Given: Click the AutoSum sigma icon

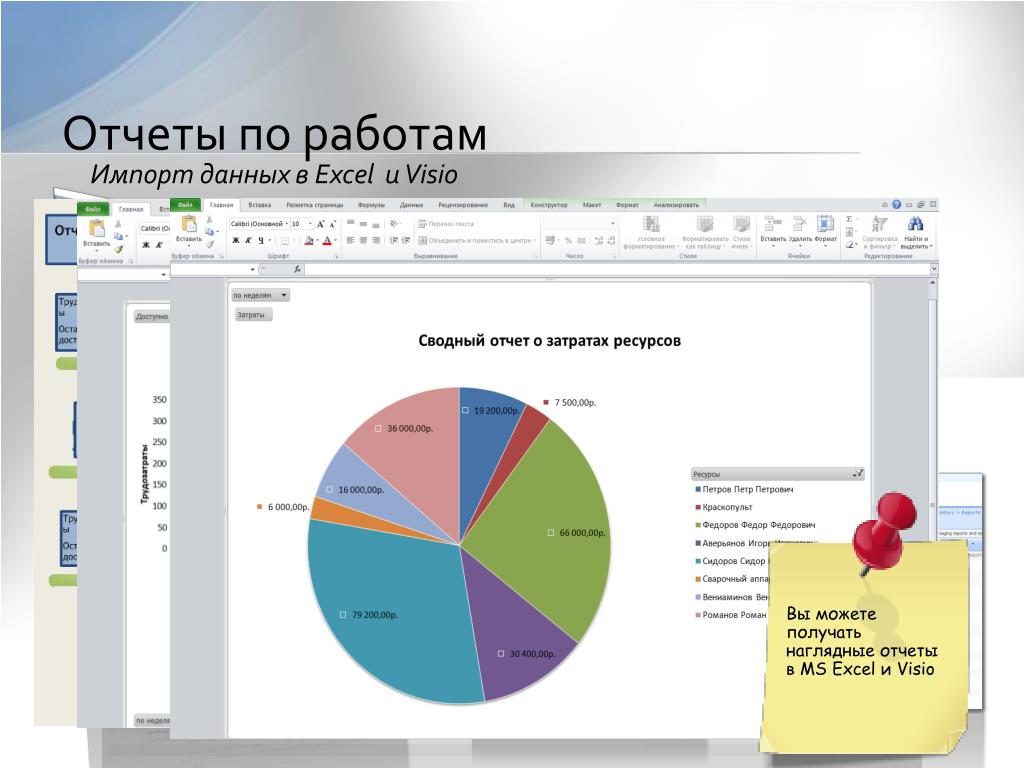Looking at the screenshot, I should click(x=850, y=219).
